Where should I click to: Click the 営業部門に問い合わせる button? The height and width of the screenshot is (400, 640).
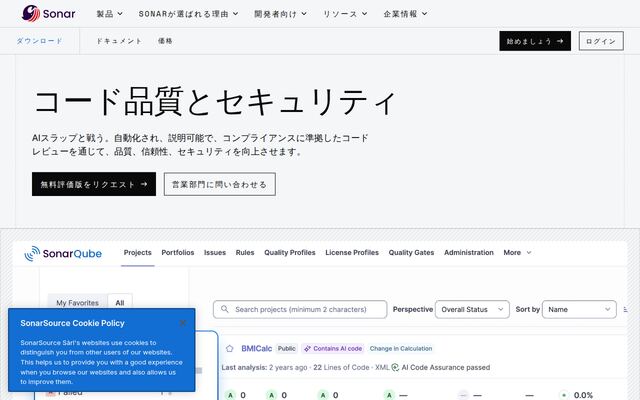coord(220,184)
